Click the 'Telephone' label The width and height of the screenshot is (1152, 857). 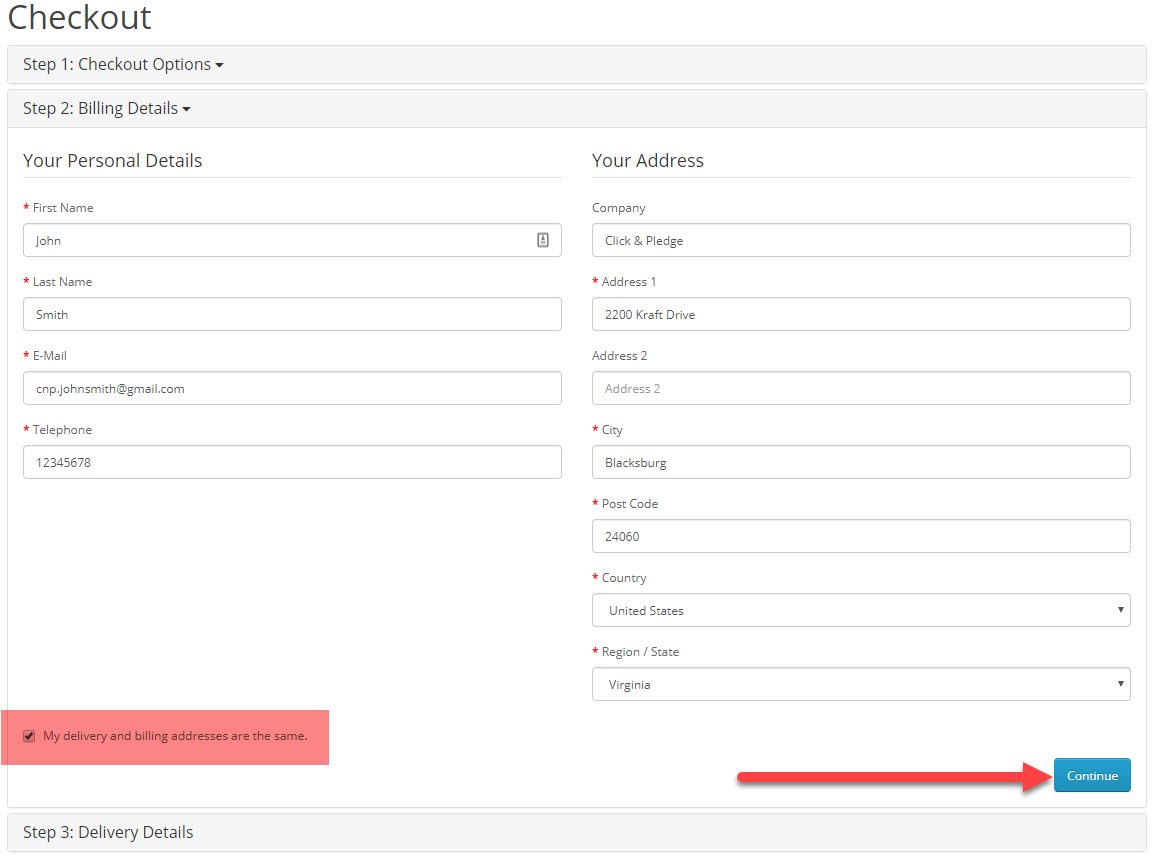point(62,429)
